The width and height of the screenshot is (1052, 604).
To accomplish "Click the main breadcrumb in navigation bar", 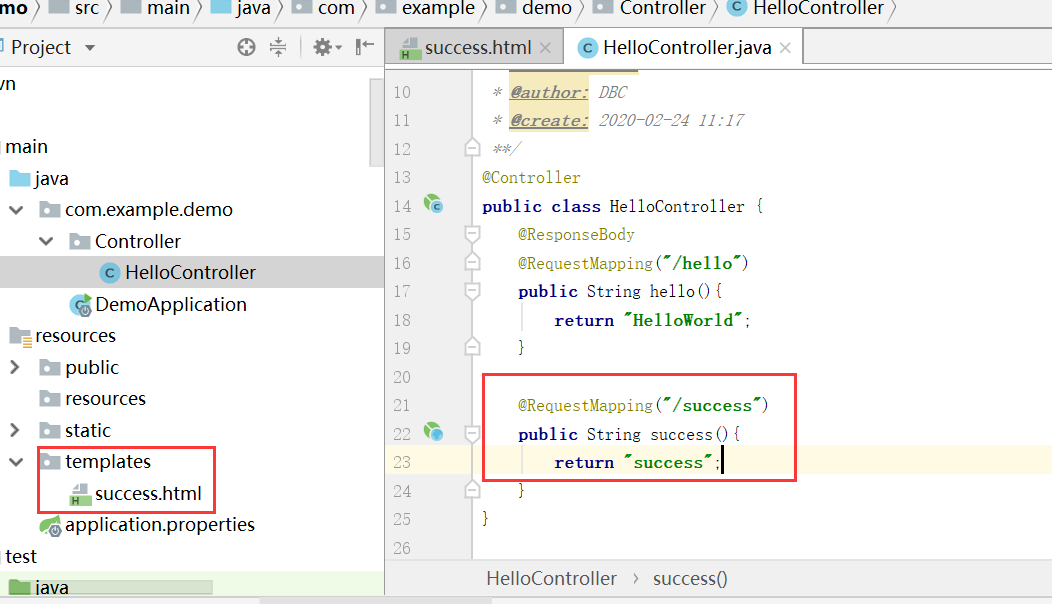I will click(x=168, y=8).
